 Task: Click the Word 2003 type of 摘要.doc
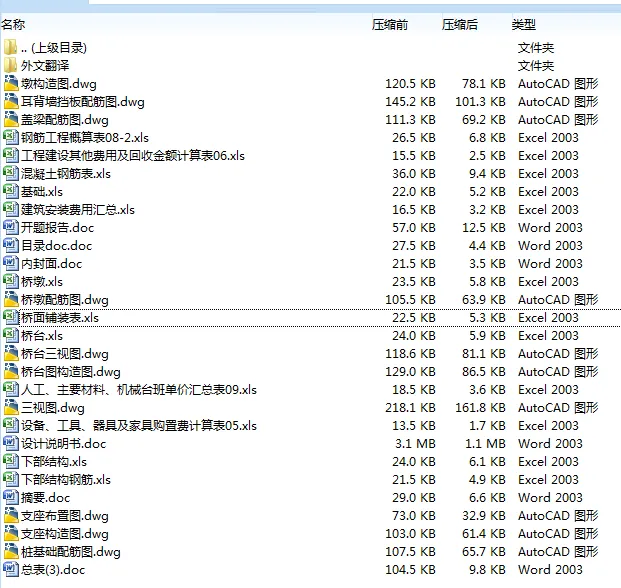[x=550, y=497]
